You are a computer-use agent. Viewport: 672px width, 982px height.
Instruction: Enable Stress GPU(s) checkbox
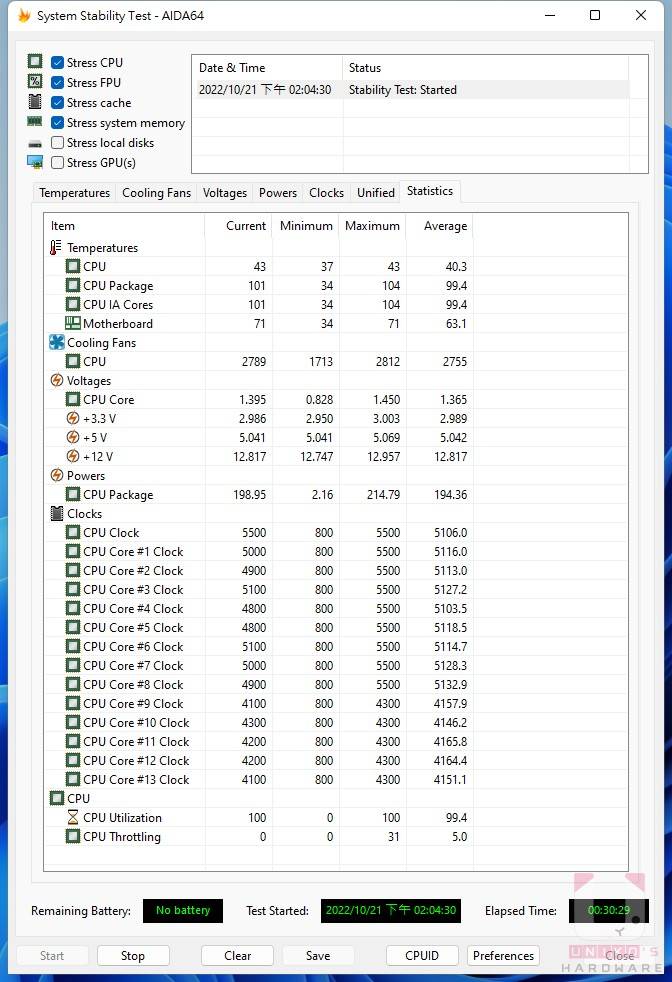[x=57, y=163]
